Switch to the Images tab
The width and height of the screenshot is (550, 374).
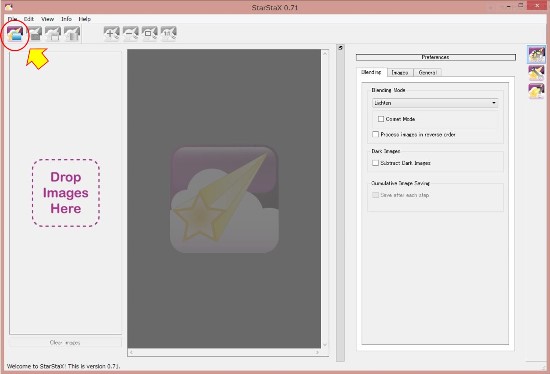tap(400, 73)
